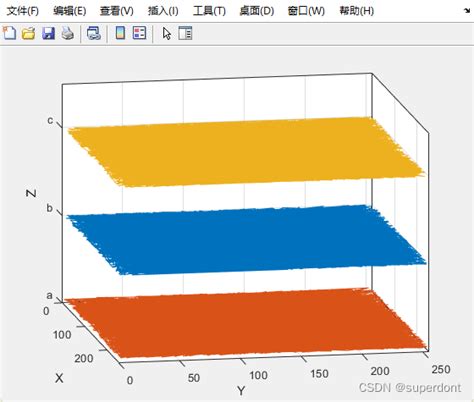The image size is (474, 402).
Task: Print the figure using the printer icon
Action: 68,33
